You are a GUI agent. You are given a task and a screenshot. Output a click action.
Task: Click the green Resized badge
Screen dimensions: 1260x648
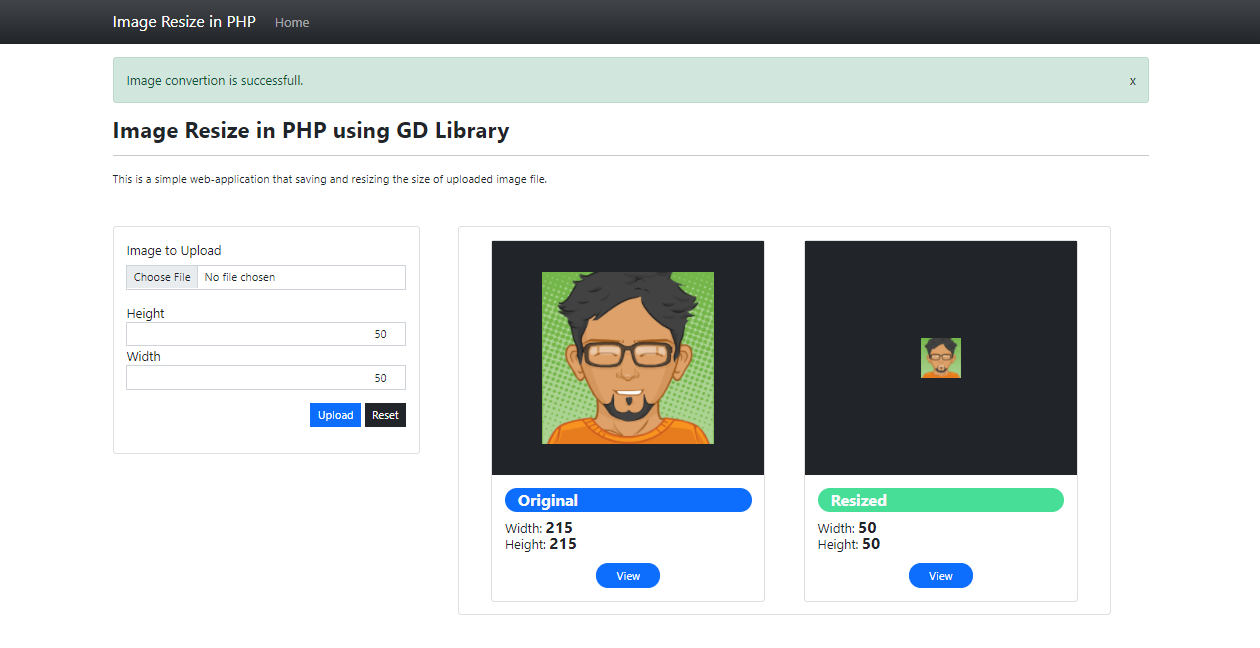[940, 499]
